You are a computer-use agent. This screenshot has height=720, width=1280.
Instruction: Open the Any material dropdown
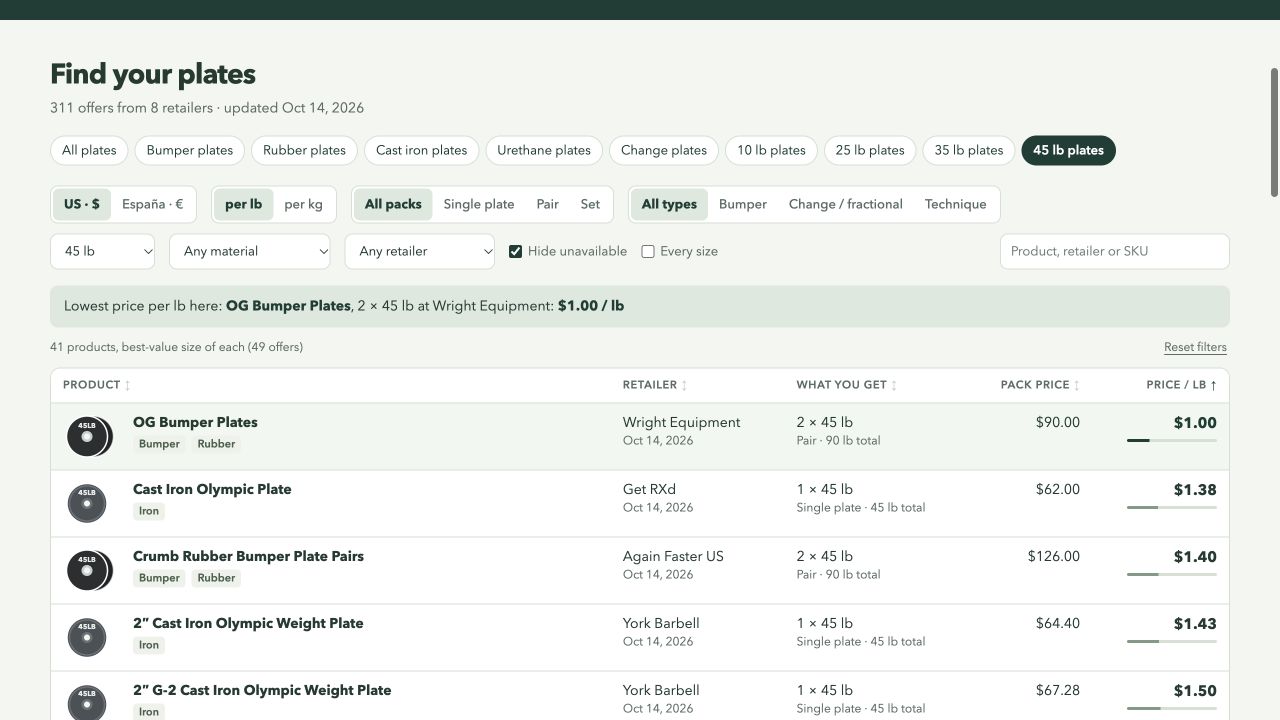click(x=250, y=251)
